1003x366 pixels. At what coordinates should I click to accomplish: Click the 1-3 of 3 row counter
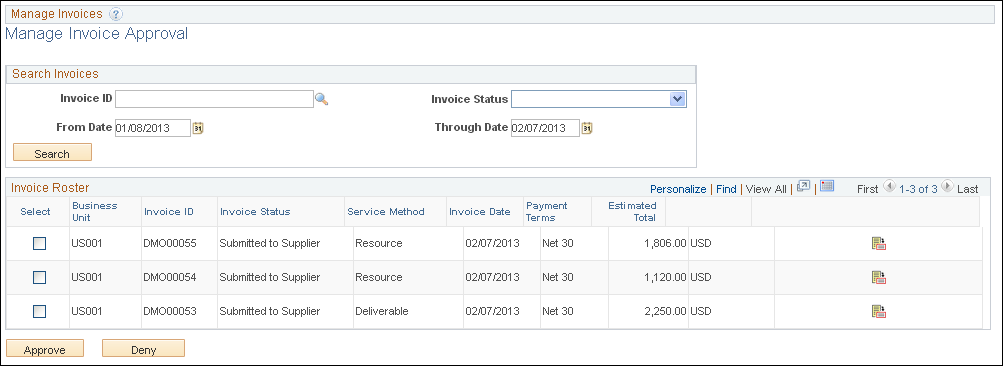918,189
